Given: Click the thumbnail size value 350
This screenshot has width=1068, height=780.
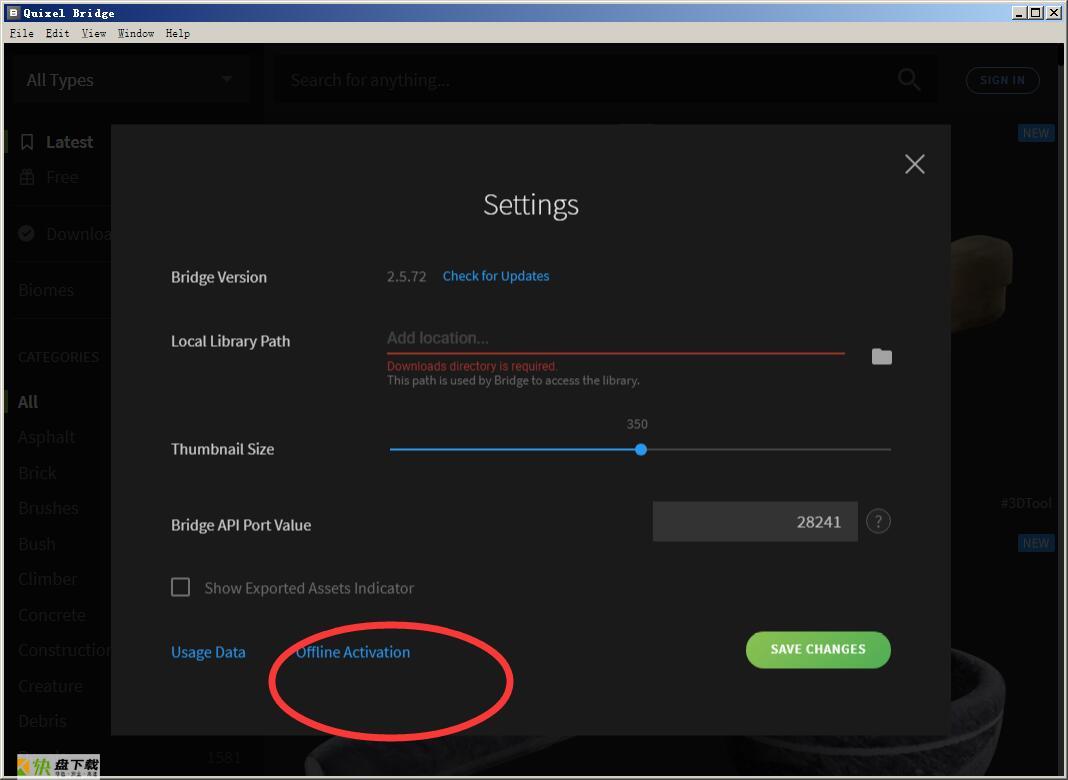Looking at the screenshot, I should pos(637,424).
